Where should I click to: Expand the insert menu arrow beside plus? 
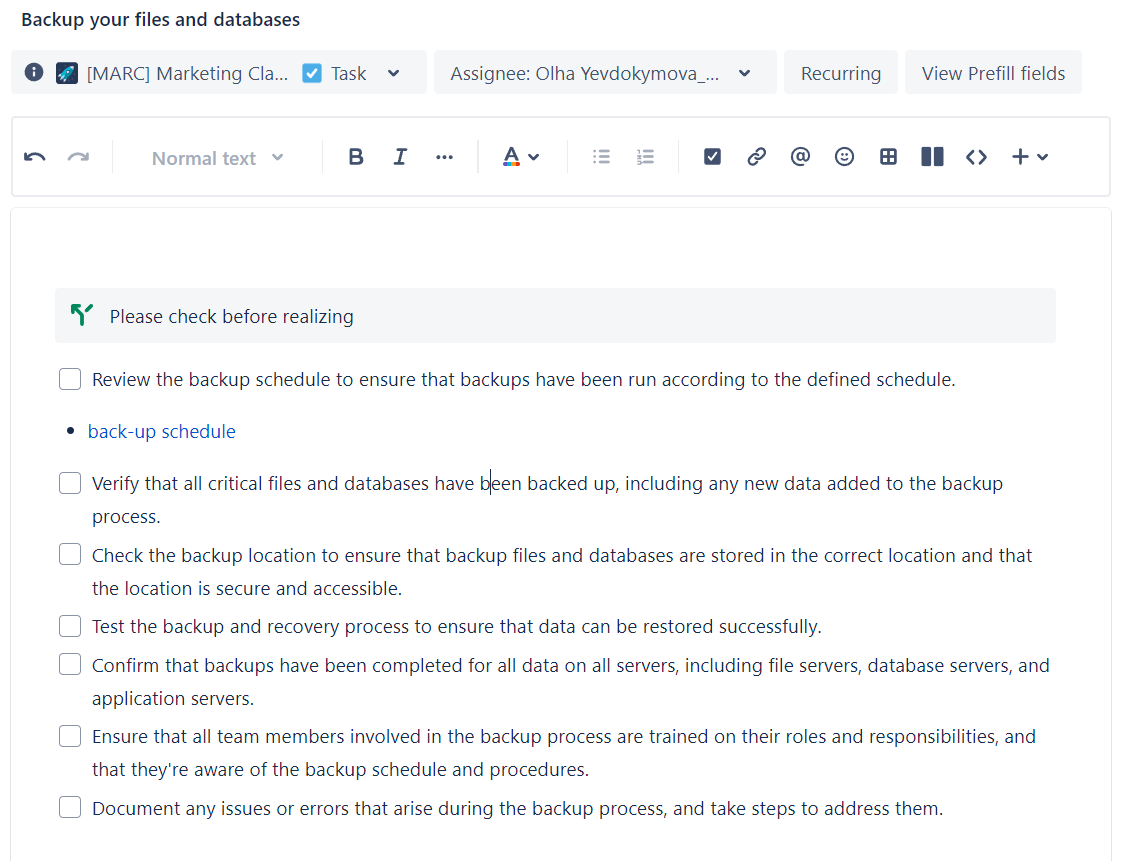tap(1042, 157)
